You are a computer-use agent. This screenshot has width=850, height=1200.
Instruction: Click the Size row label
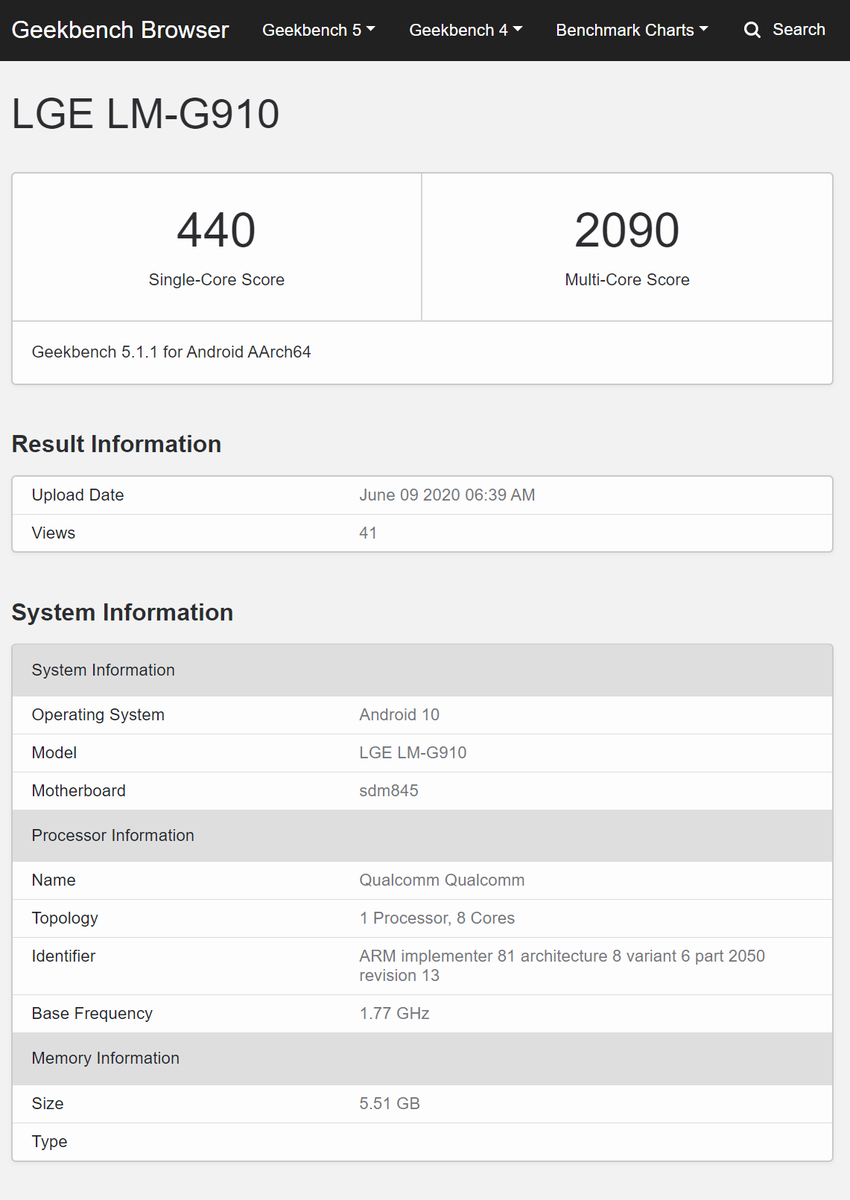[x=48, y=1104]
